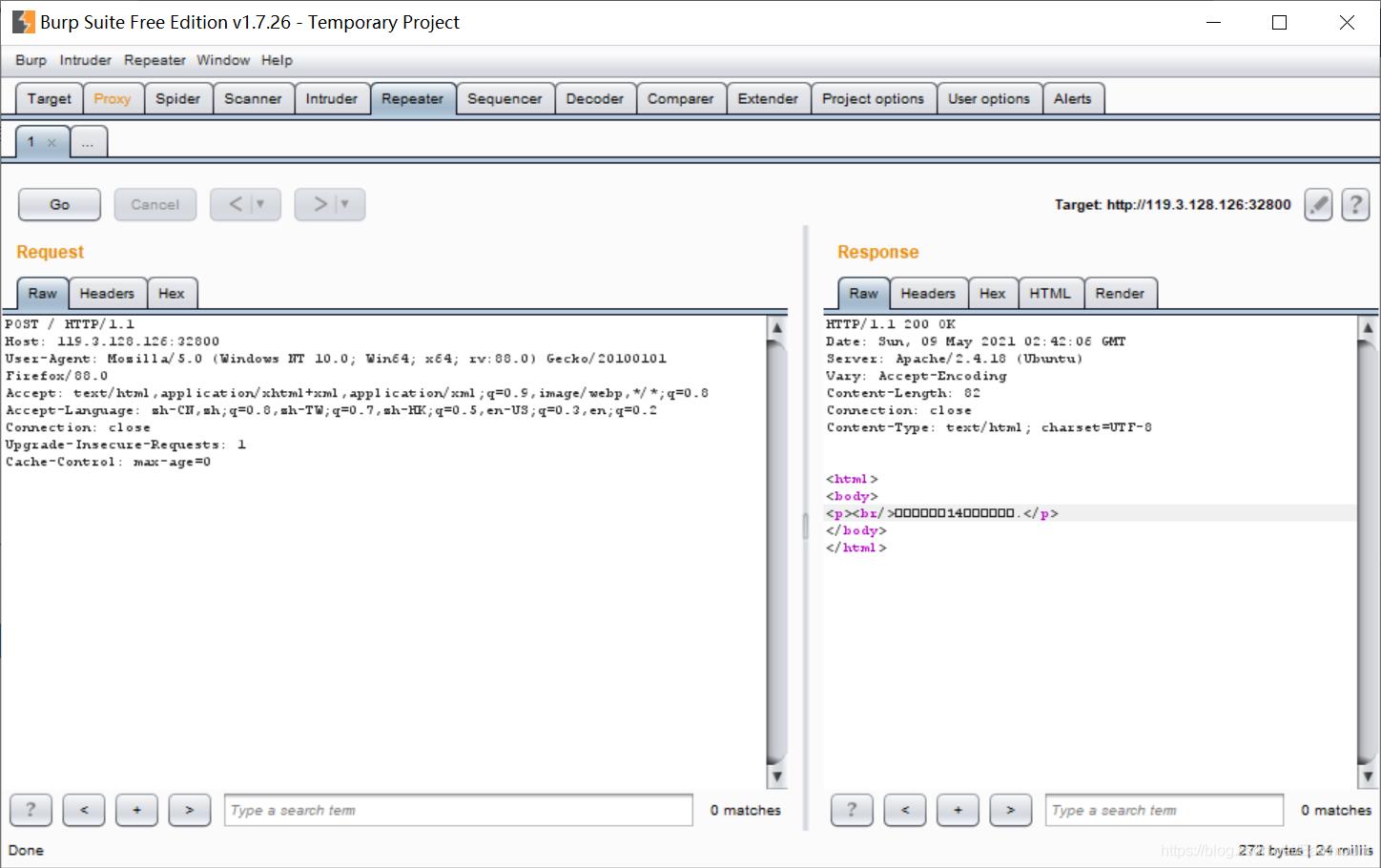
Task: Focus the response search term field
Action: coord(1165,810)
